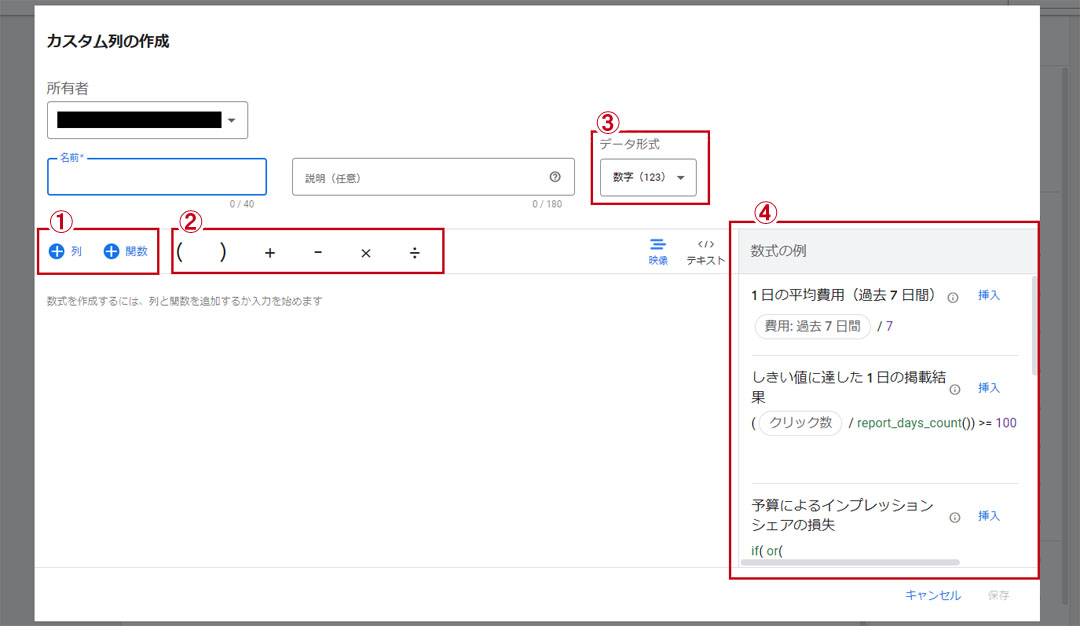Screen dimensions: 1080x626
Task: Click the キャンセル button
Action: pyautogui.click(x=932, y=595)
